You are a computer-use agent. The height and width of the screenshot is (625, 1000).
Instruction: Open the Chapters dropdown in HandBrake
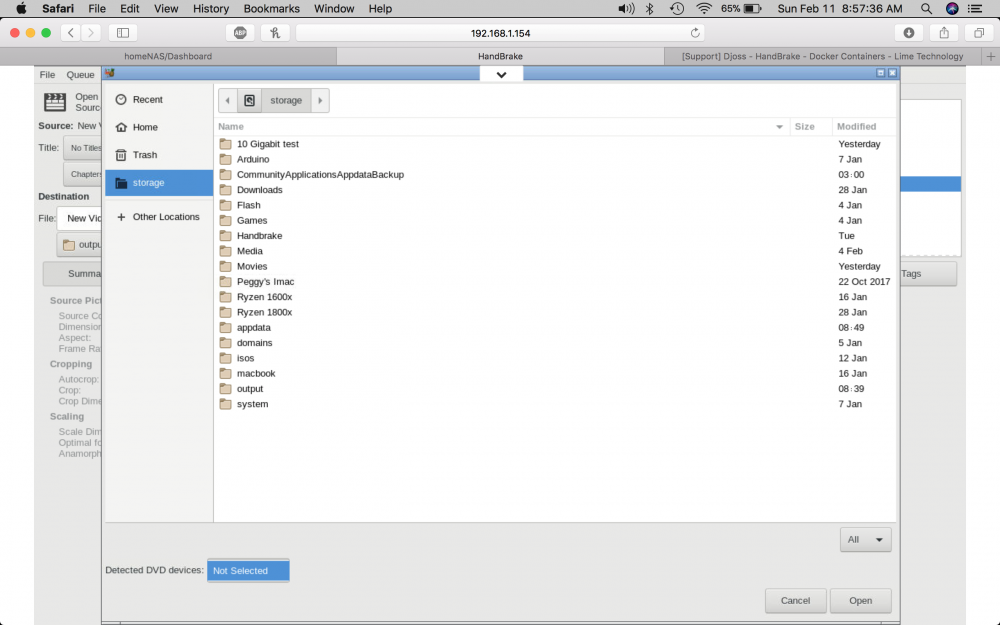(x=83, y=174)
